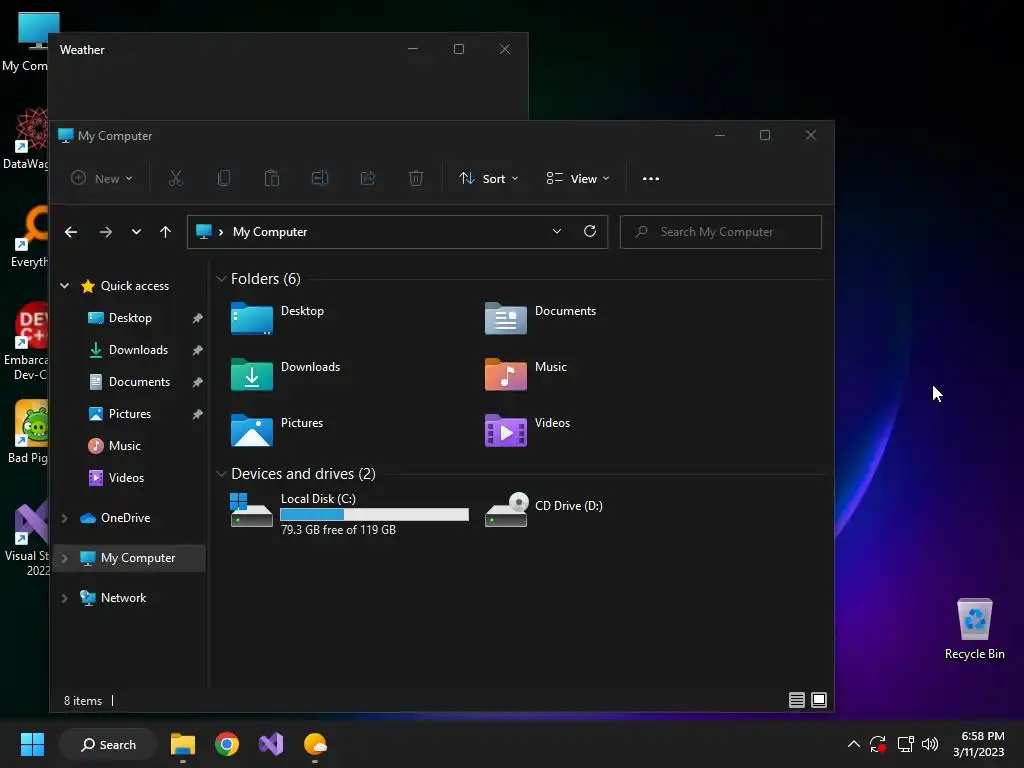This screenshot has width=1024, height=768.
Task: Show hidden icons in system tray
Action: click(854, 744)
